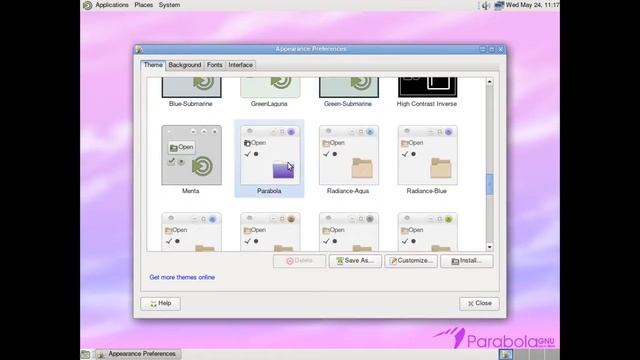640x360 pixels.
Task: Click the Radiance-Blue theme name label
Action: [x=427, y=191]
